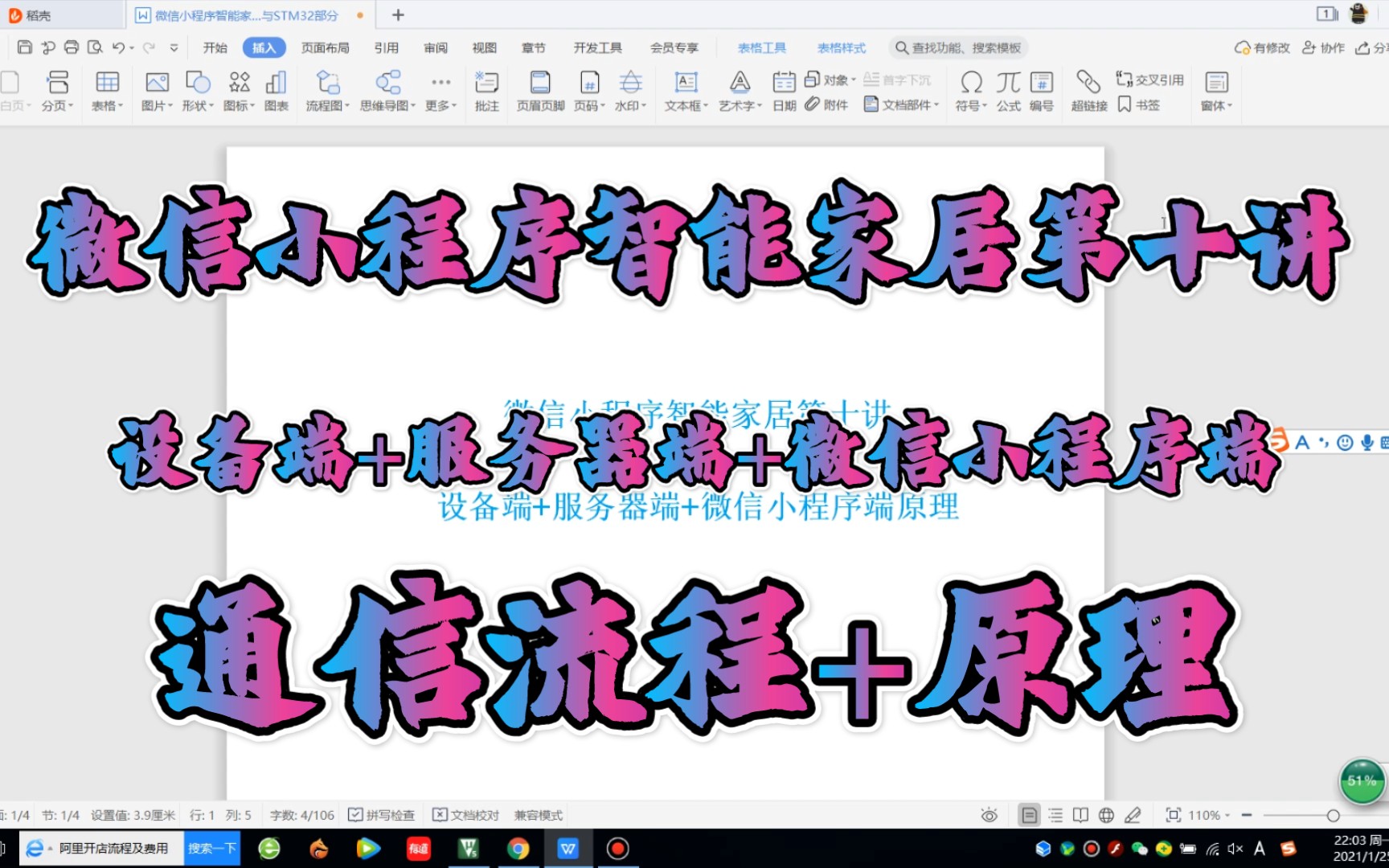Switch to reading view book icon
Image resolution: width=1389 pixels, height=868 pixels.
(1081, 815)
